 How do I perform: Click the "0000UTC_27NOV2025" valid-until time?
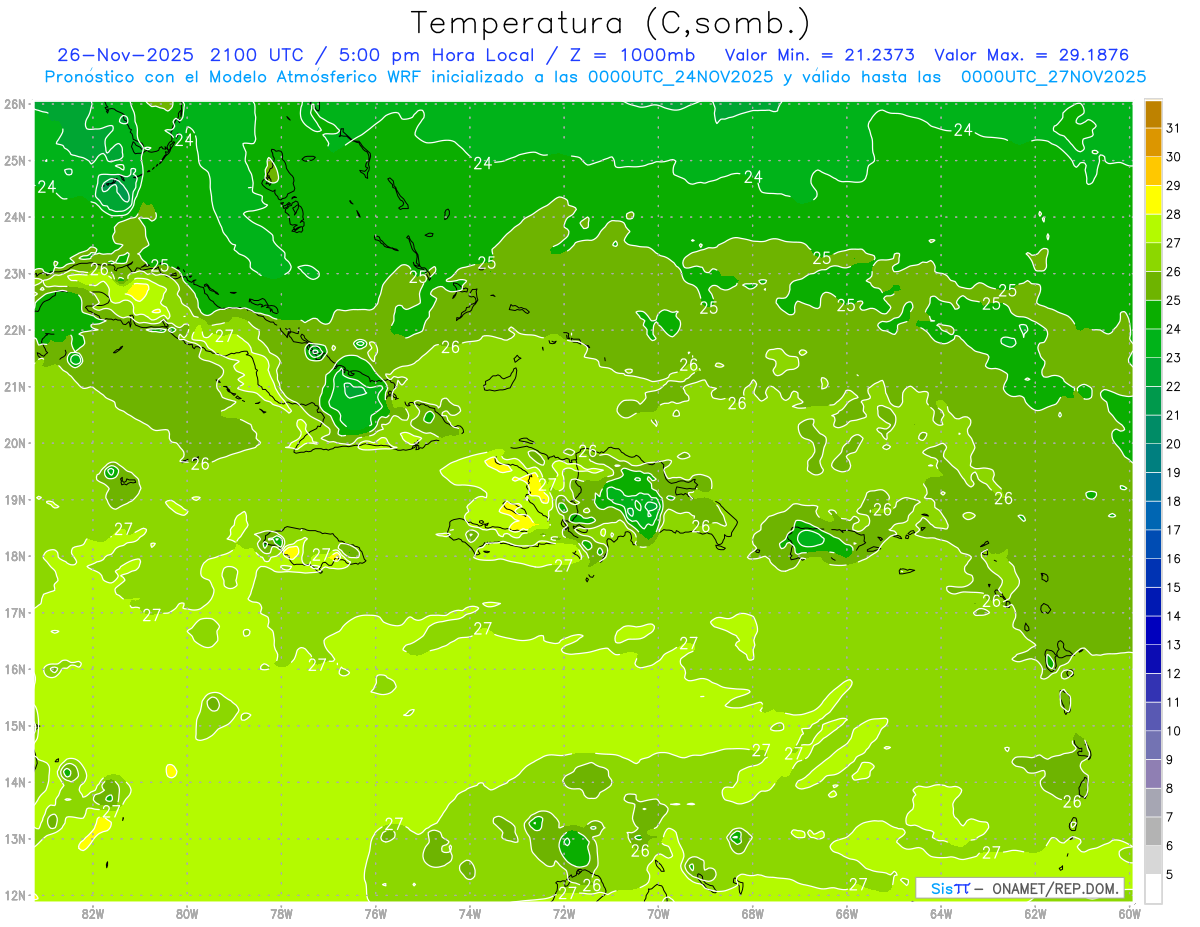point(1053,77)
